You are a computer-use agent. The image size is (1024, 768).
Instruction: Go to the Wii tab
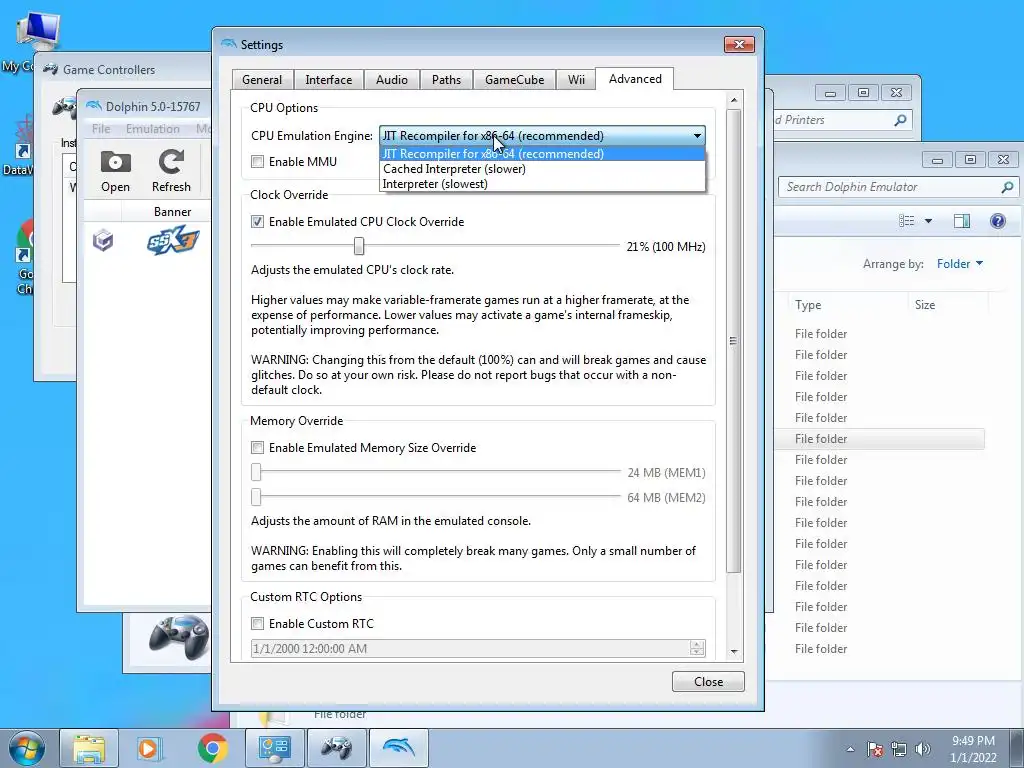pyautogui.click(x=576, y=80)
